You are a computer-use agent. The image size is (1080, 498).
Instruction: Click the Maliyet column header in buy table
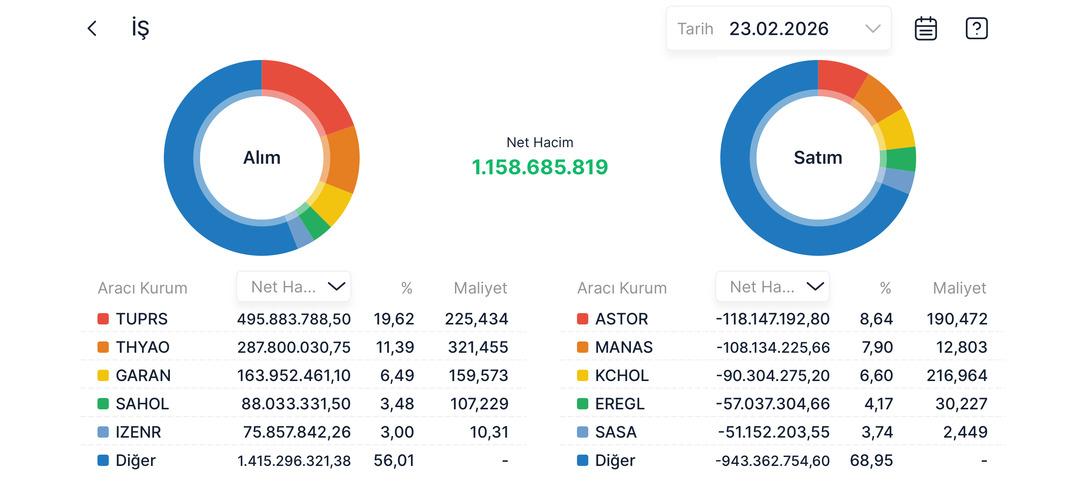point(480,288)
